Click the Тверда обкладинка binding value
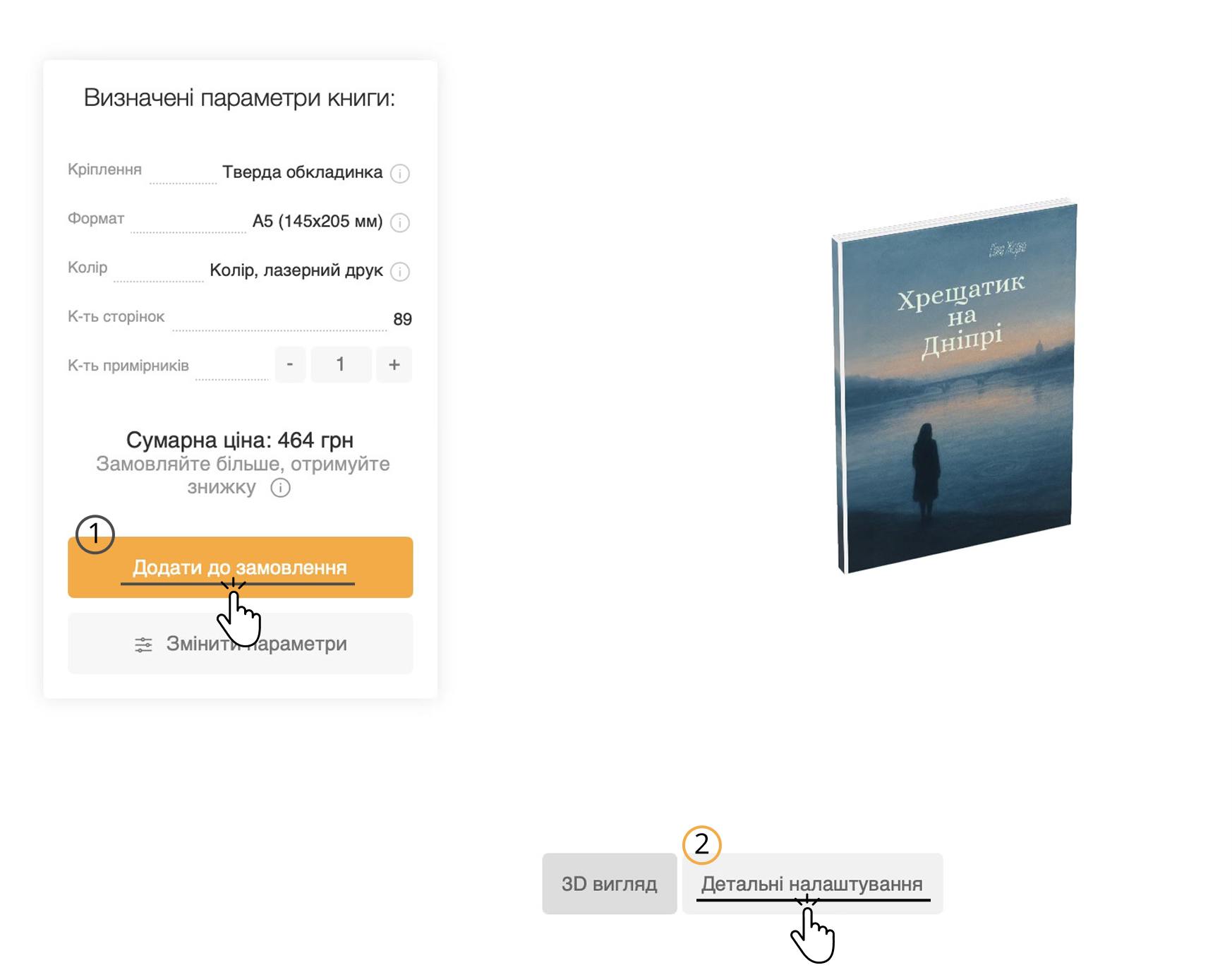1232x970 pixels. coord(302,172)
